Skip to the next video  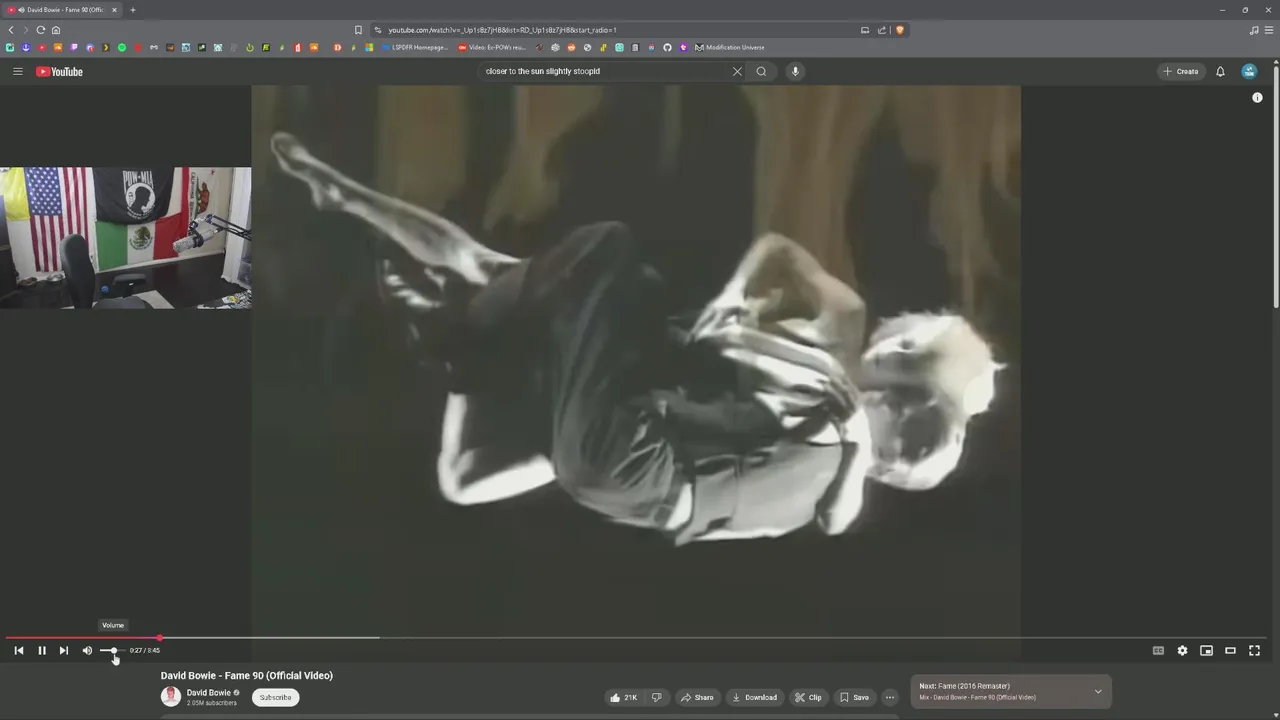click(64, 650)
